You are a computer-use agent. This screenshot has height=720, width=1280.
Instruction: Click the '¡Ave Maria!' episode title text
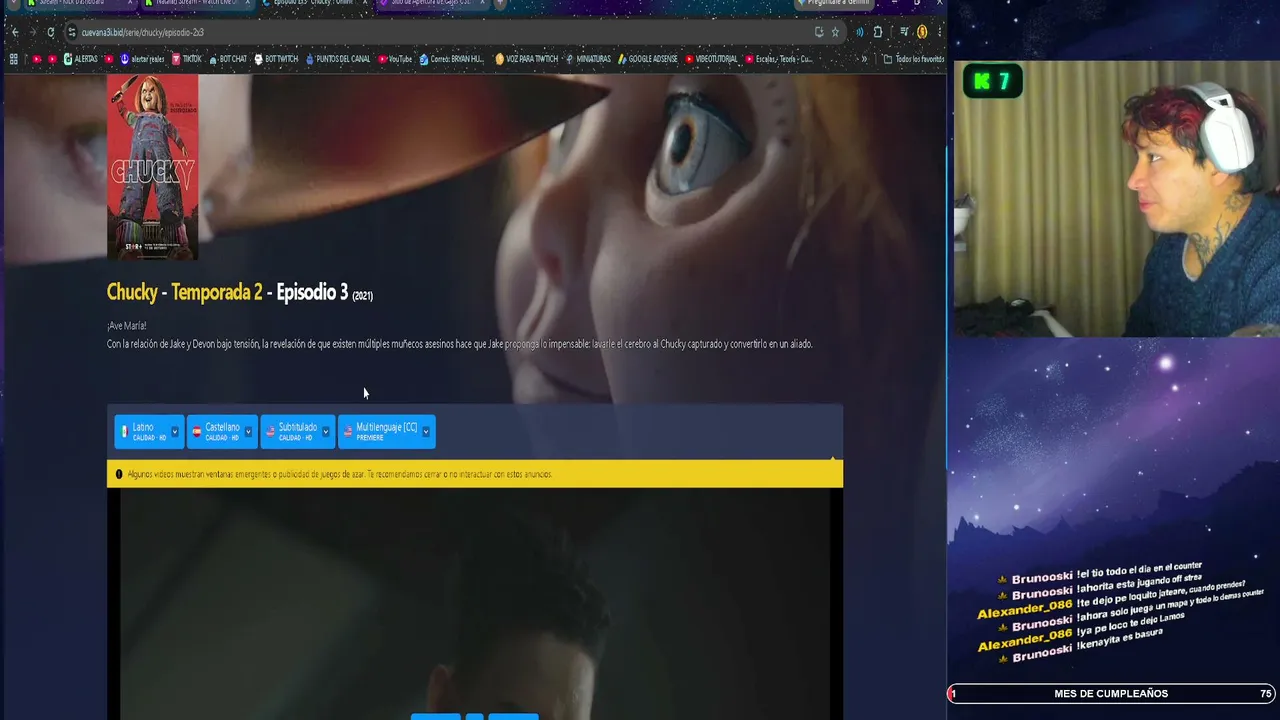click(x=127, y=326)
